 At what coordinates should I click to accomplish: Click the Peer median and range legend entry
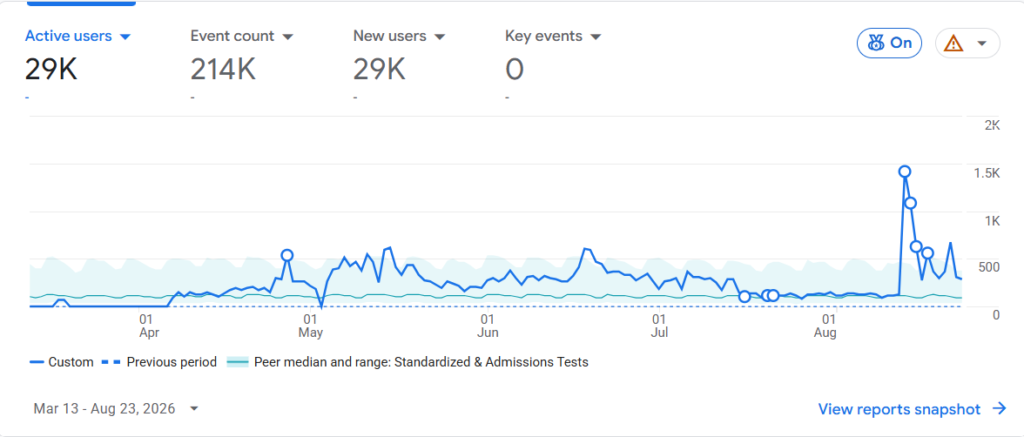(x=408, y=362)
